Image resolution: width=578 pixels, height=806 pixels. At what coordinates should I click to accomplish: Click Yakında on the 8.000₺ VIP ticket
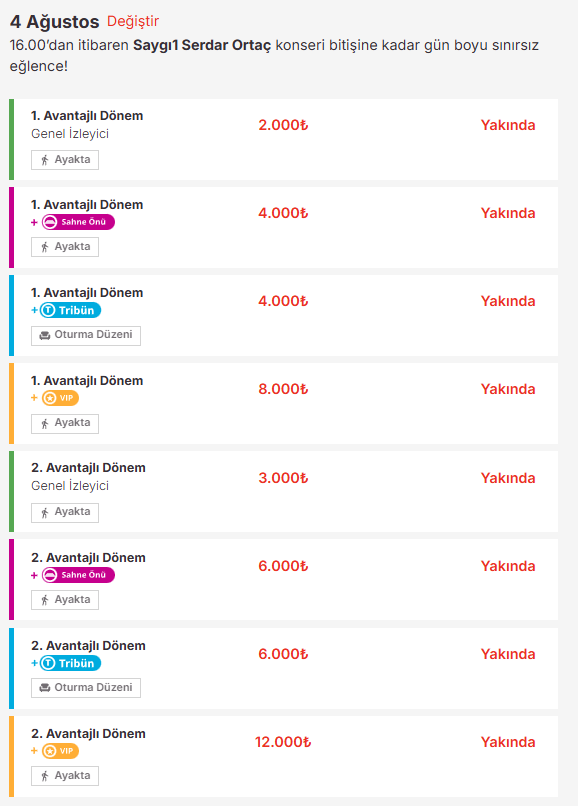508,389
